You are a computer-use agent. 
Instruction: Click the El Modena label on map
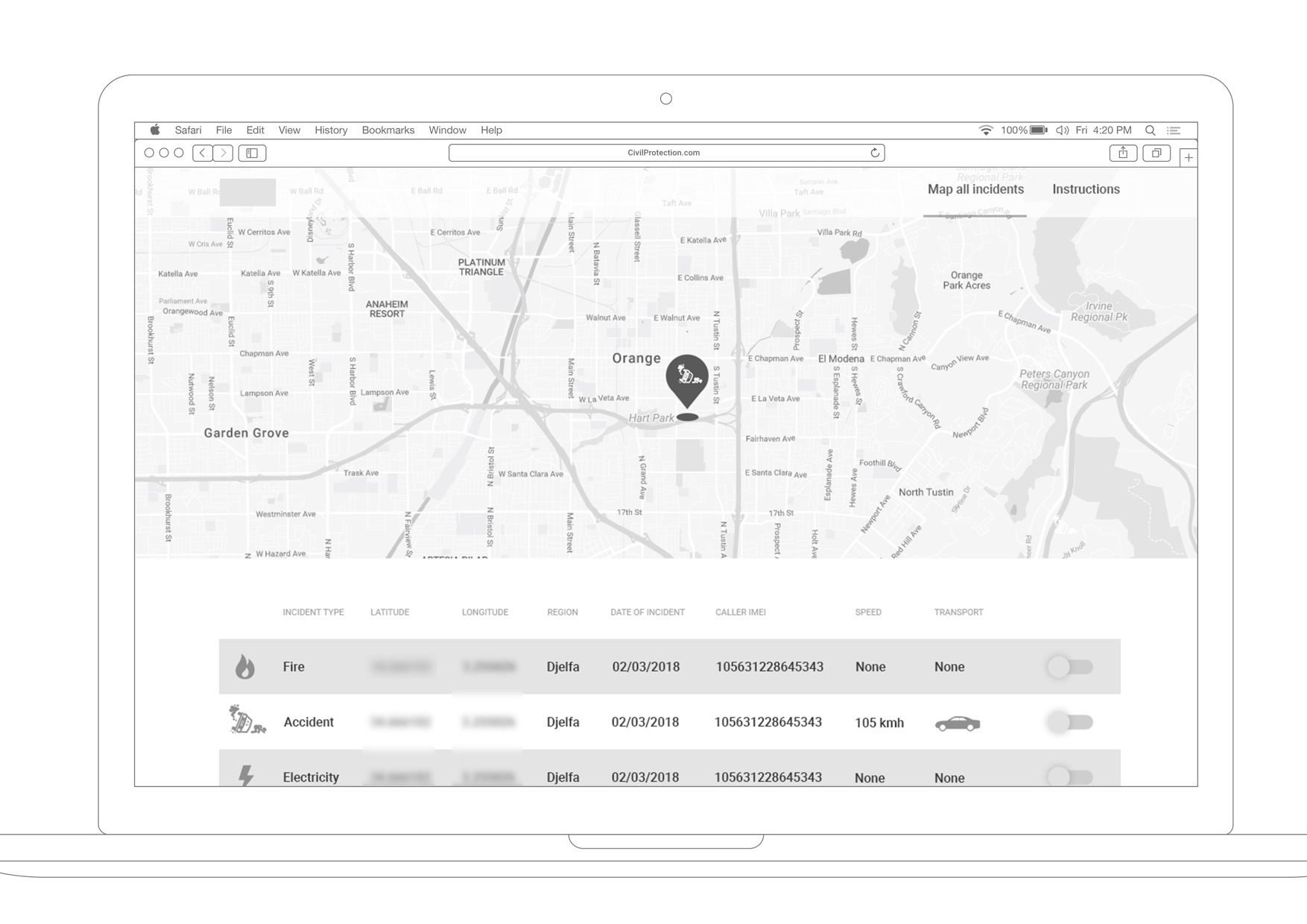[x=841, y=358]
